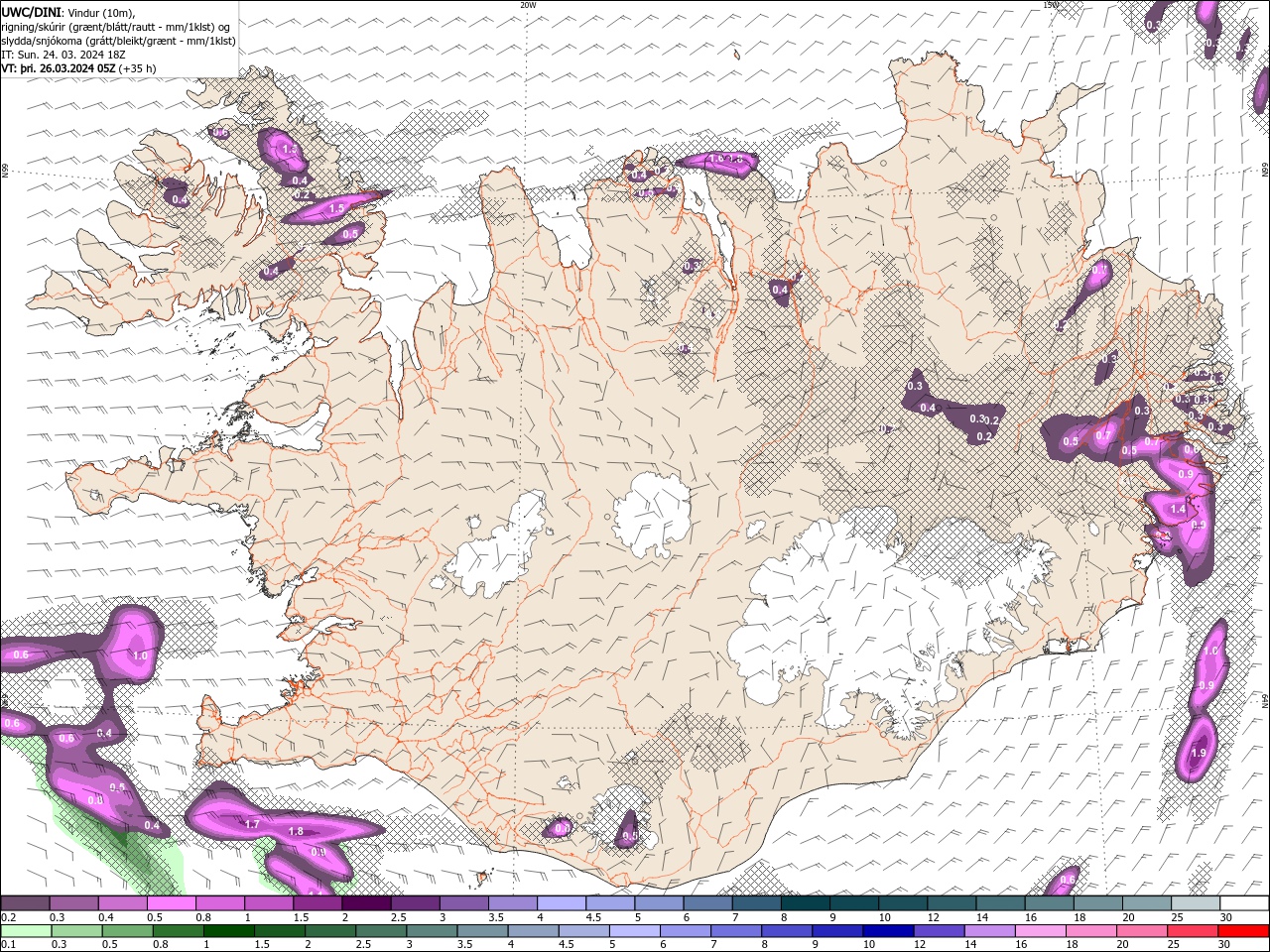Click the 'slydda/snjókoma (grátt/bleikt/grænt - mm/1klst)' line
Viewport: 1270px width, 952px height.
119,41
